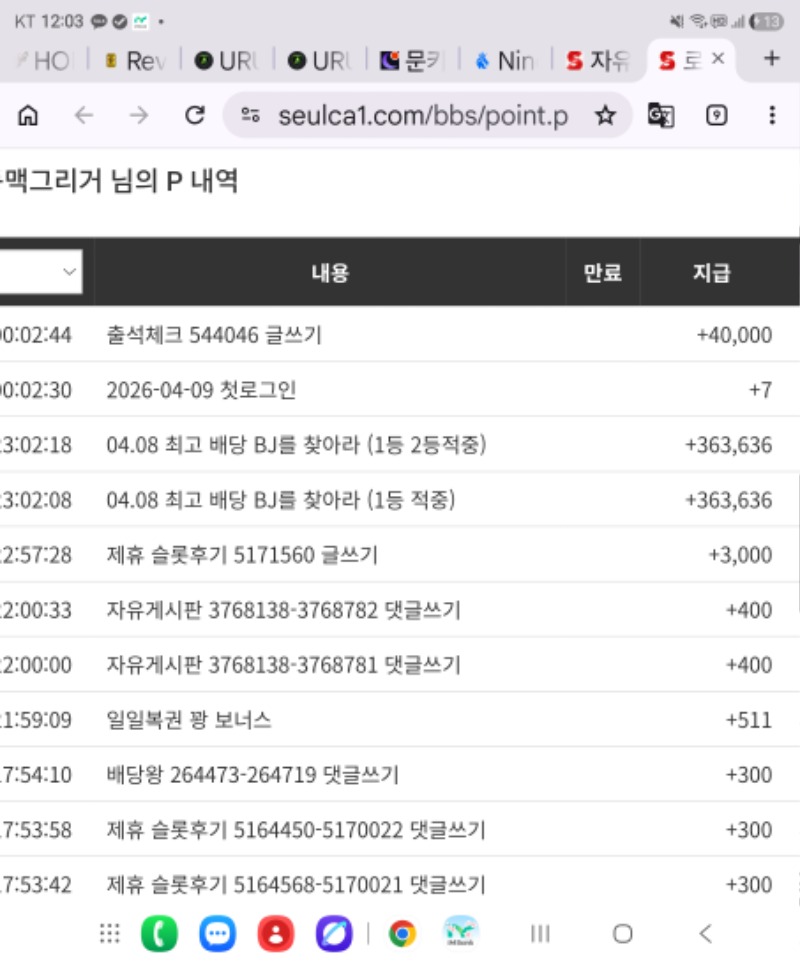Open the blue Messages app
The width and height of the screenshot is (800, 961).
pyautogui.click(x=217, y=934)
